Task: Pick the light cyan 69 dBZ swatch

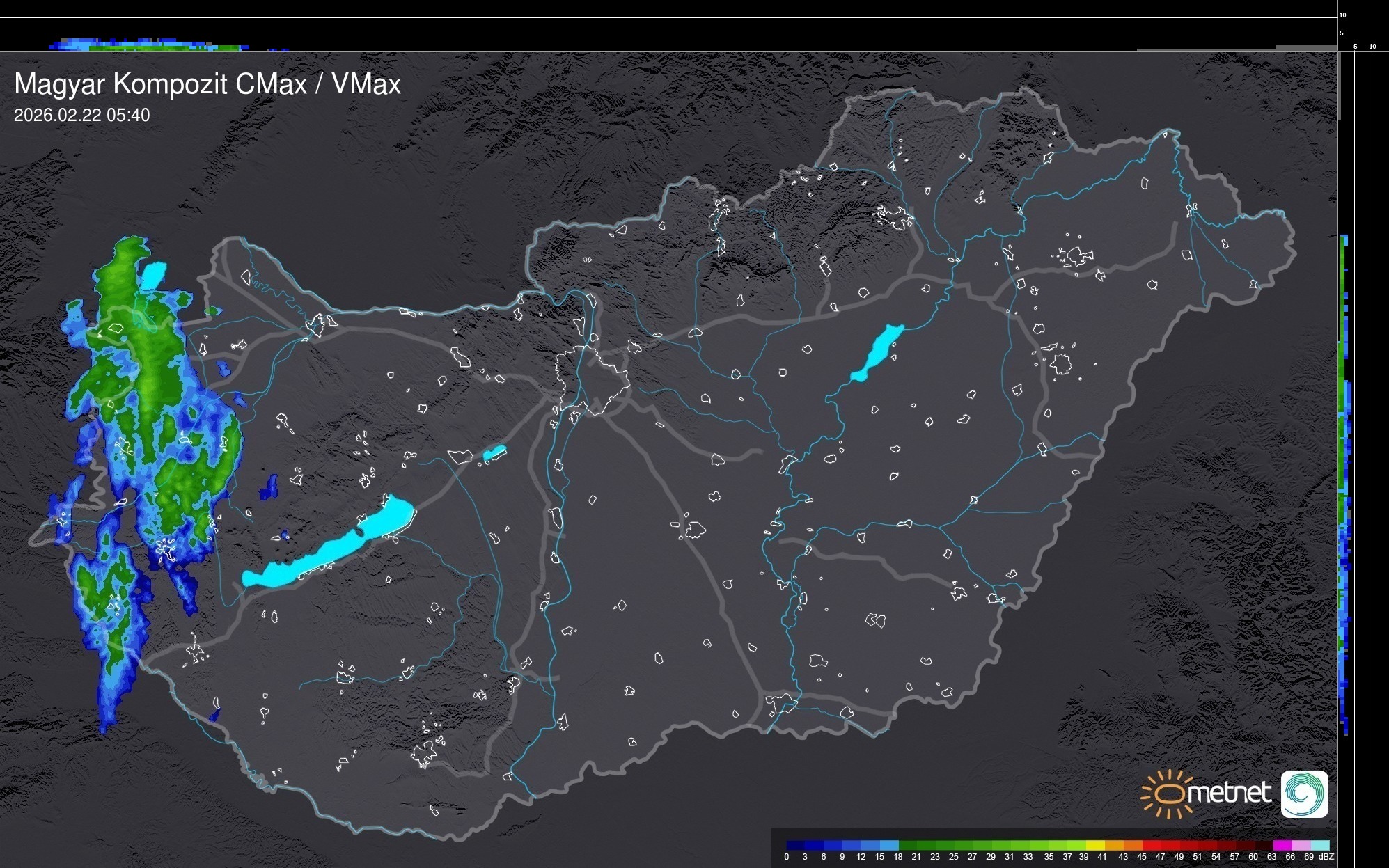Action: [1319, 845]
